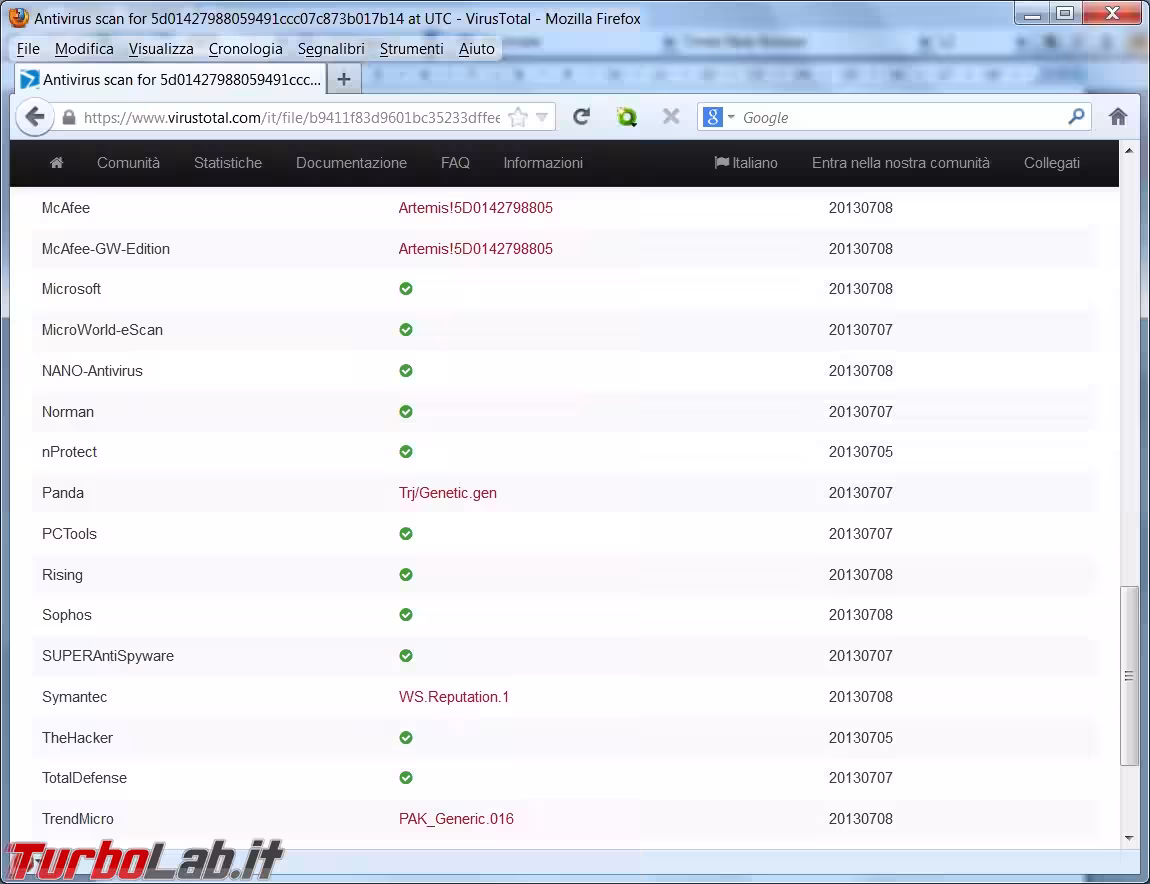The image size is (1150, 884).
Task: Click the vertical scrollbar thumb
Action: tap(1129, 676)
